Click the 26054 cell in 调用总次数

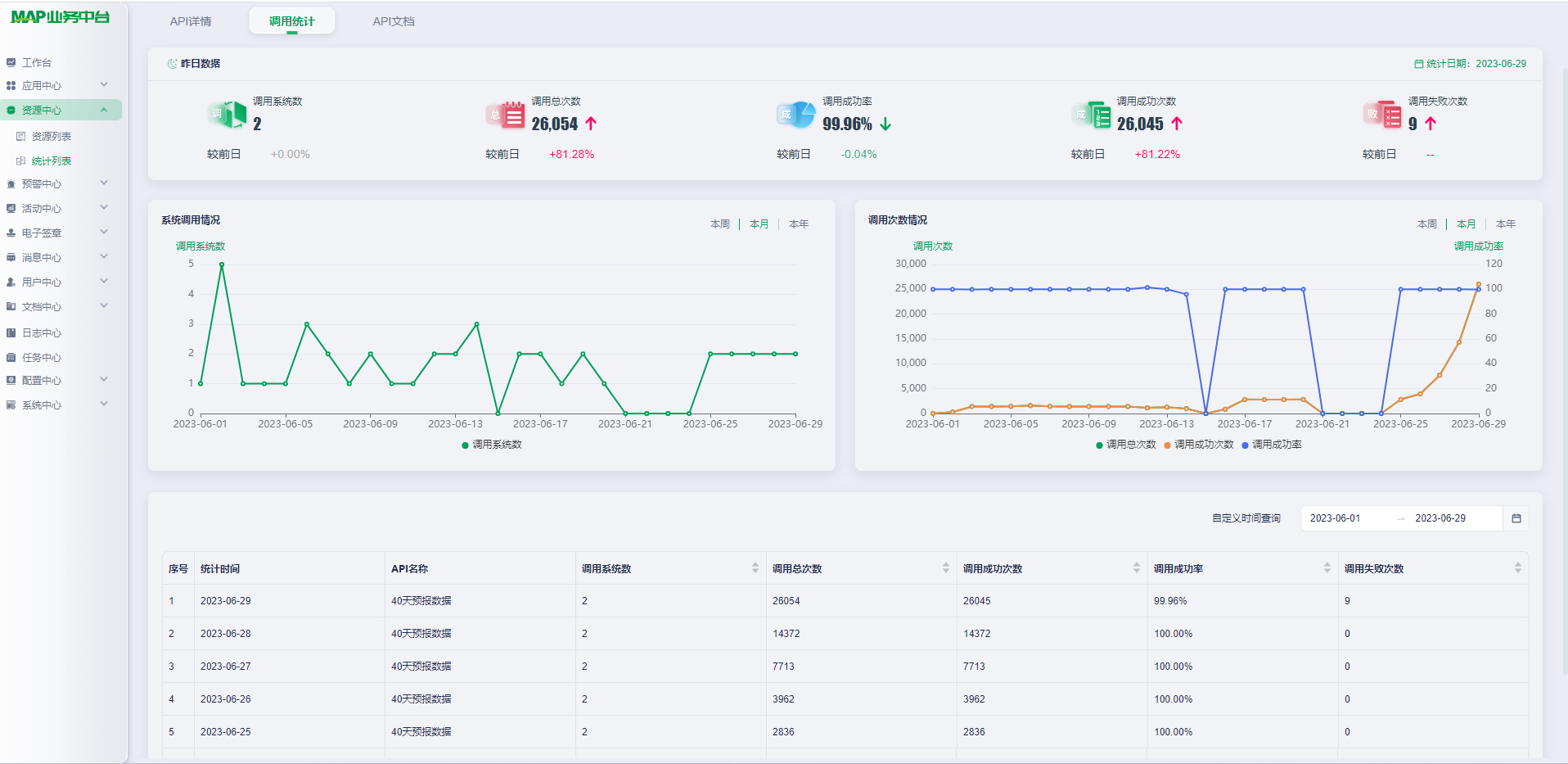click(x=786, y=601)
